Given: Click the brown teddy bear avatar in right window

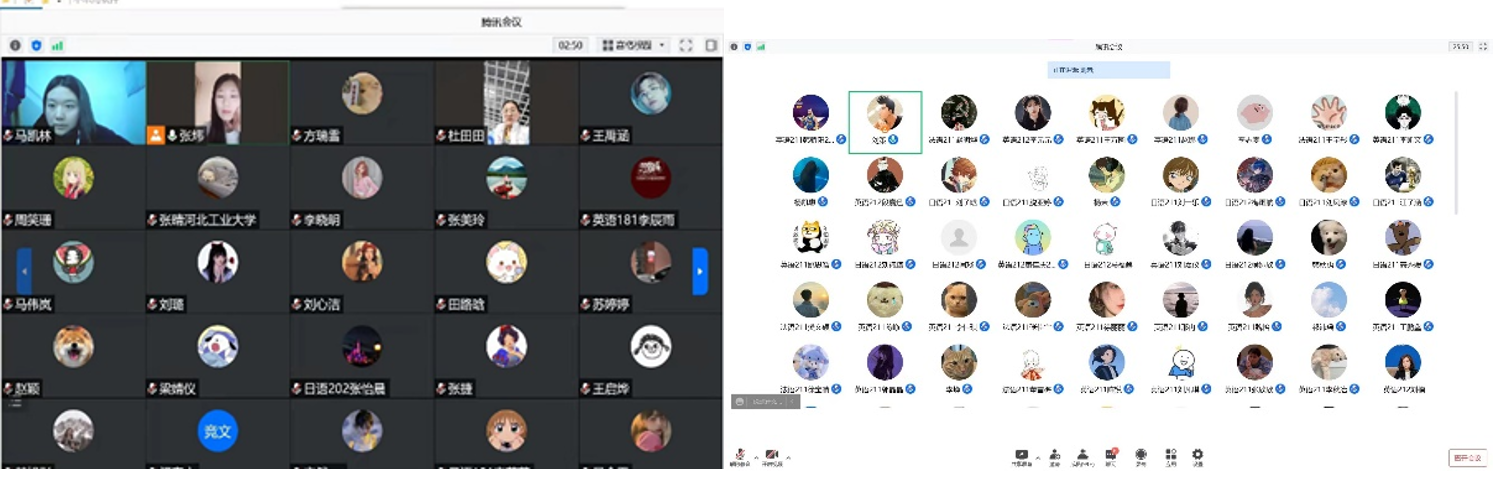Looking at the screenshot, I should 1403,238.
